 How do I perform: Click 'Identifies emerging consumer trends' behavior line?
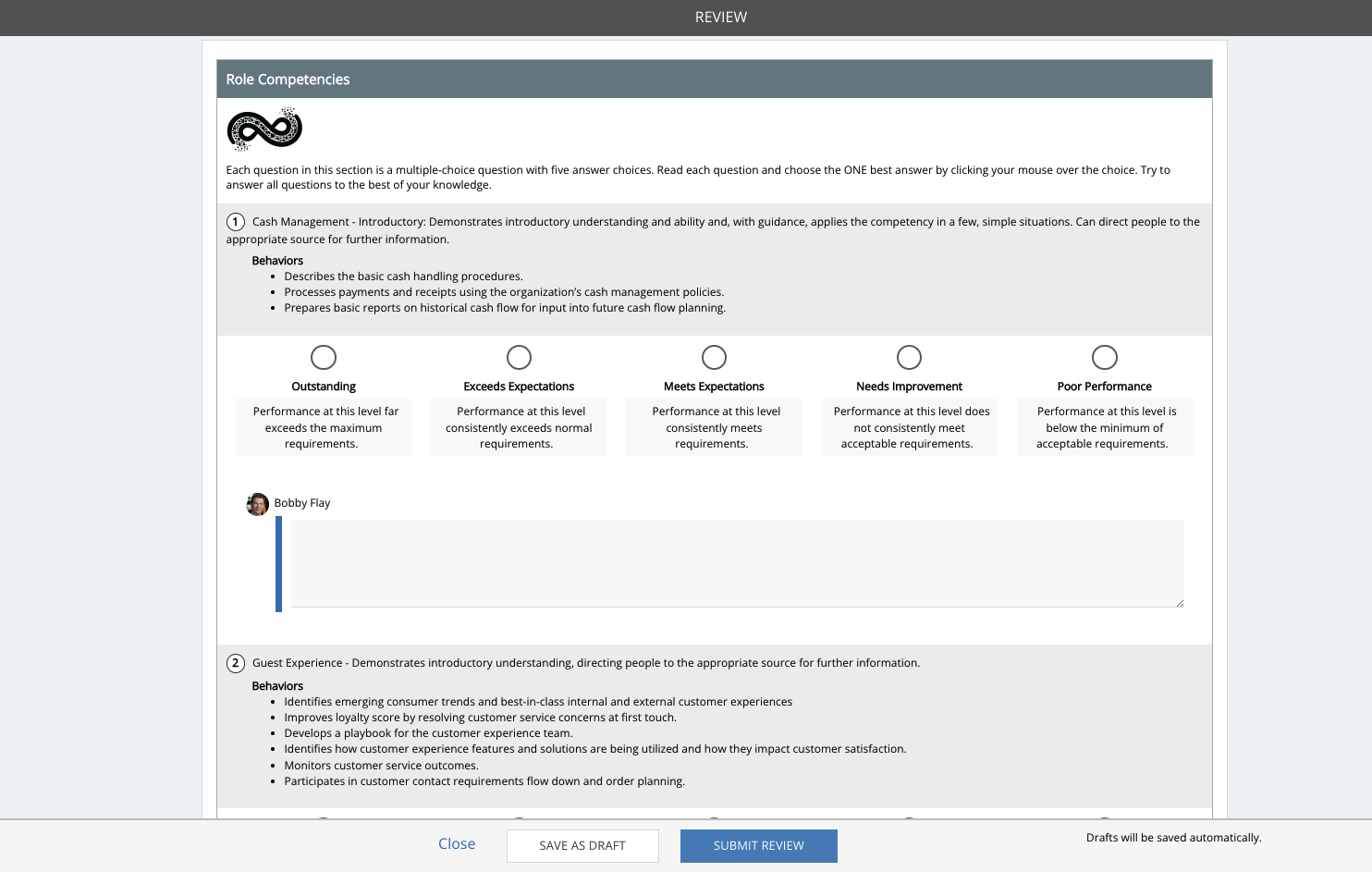coord(538,702)
